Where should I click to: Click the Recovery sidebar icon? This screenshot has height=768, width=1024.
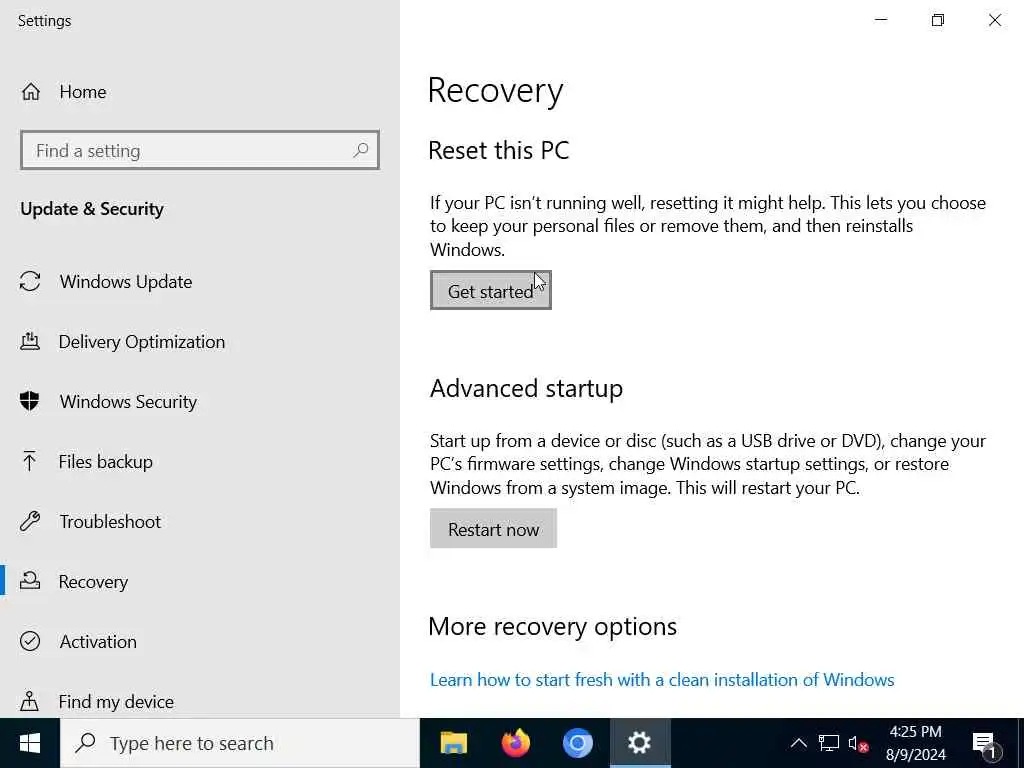point(30,581)
